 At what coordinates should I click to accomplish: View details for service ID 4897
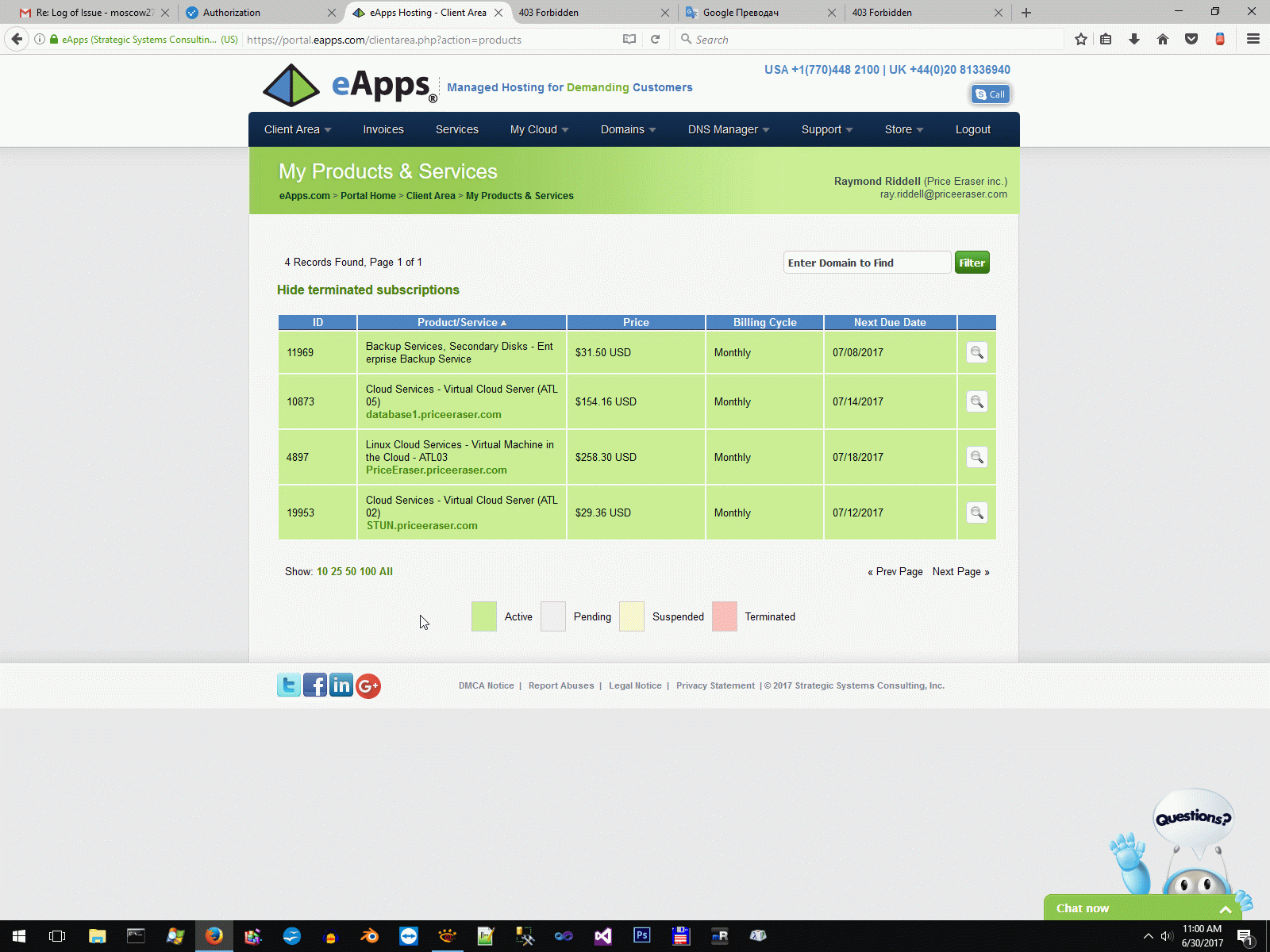977,457
